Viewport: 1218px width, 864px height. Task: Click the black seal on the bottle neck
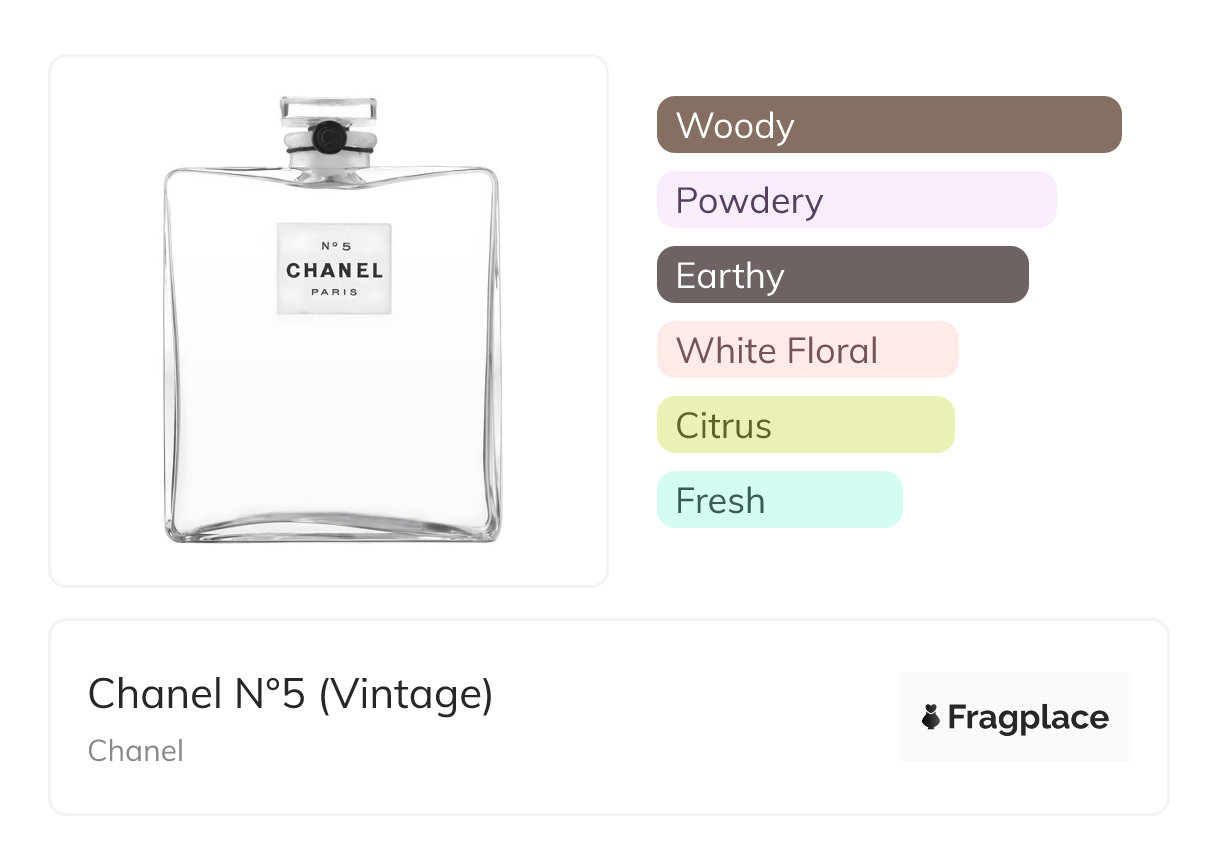(329, 136)
